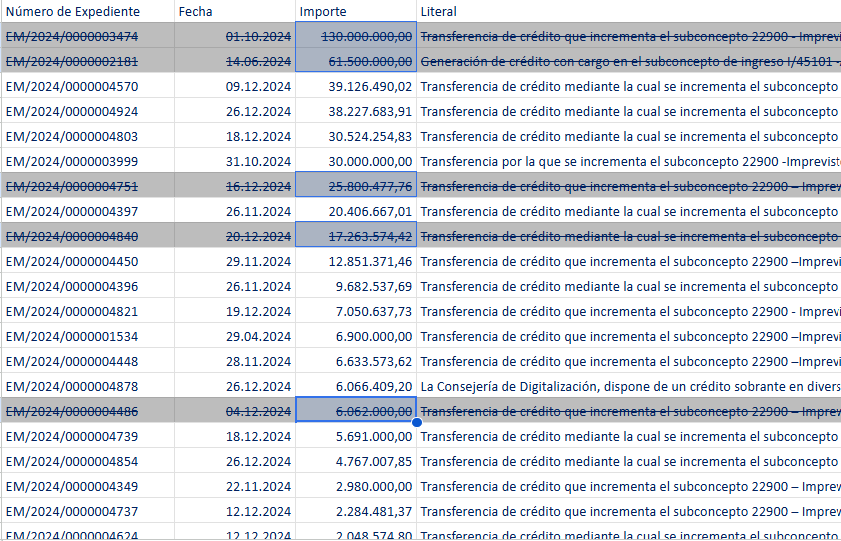Viewport: 841px width, 541px height.
Task: Select the amount 6.633.573,62
Action: click(x=356, y=362)
